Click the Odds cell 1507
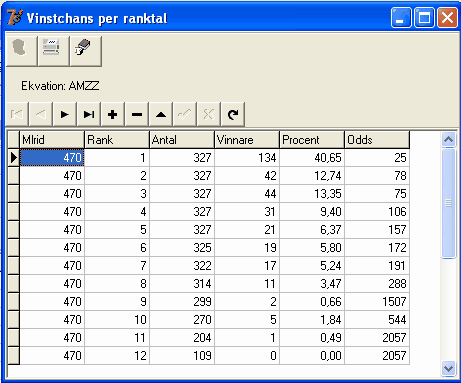 click(377, 301)
